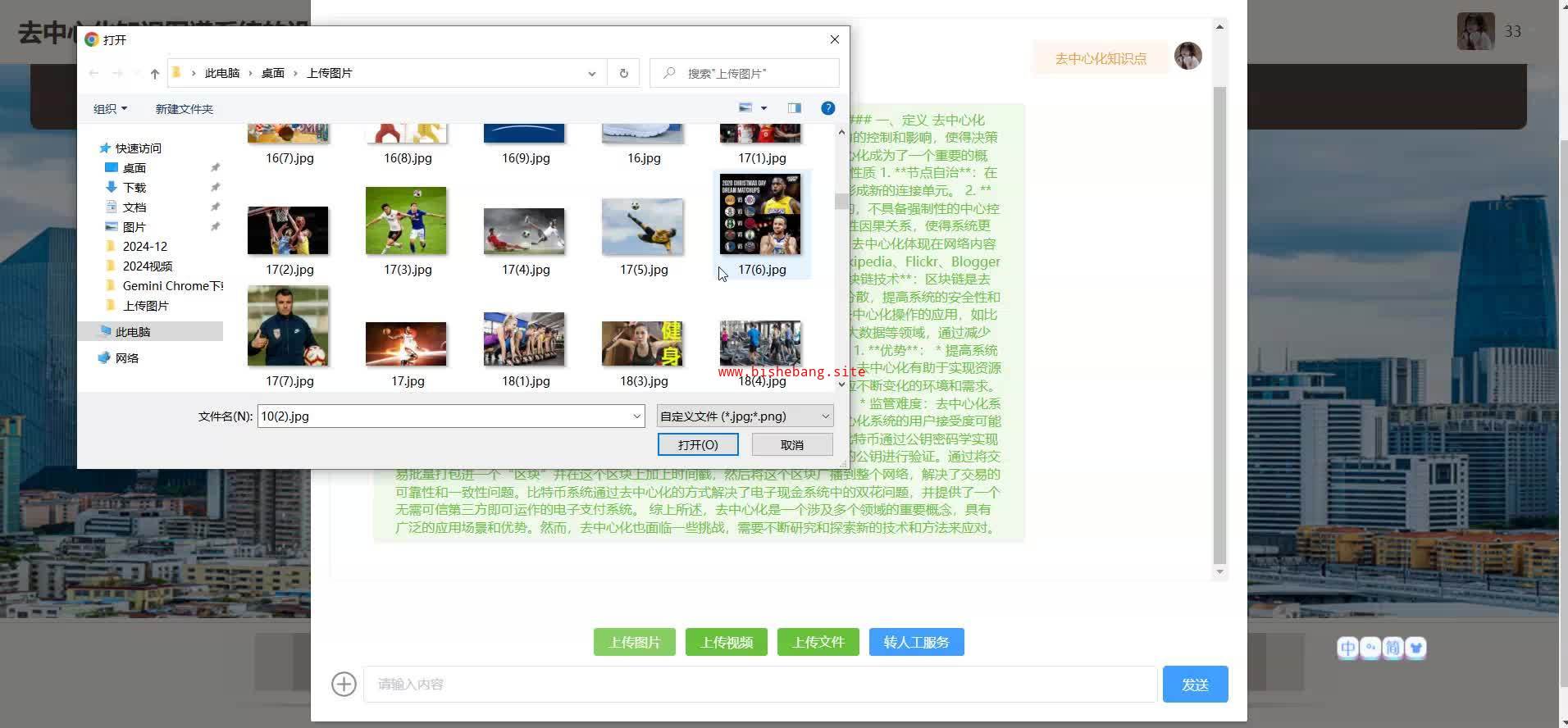Click 转人工服务 button
This screenshot has height=728, width=1568.
[x=917, y=642]
